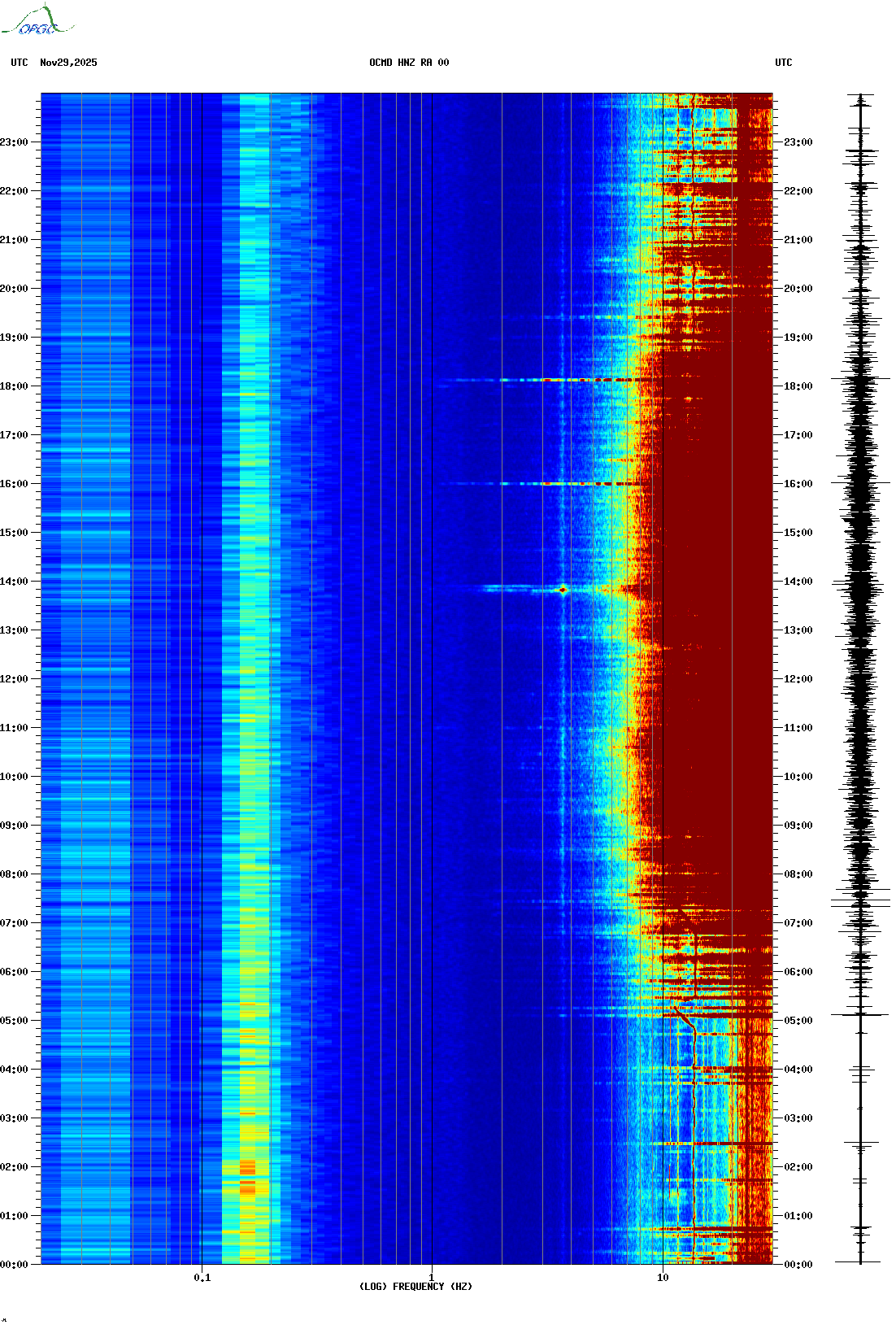Click '06:00' on the left time axis
This screenshot has height=1329, width=896.
pyautogui.click(x=14, y=972)
